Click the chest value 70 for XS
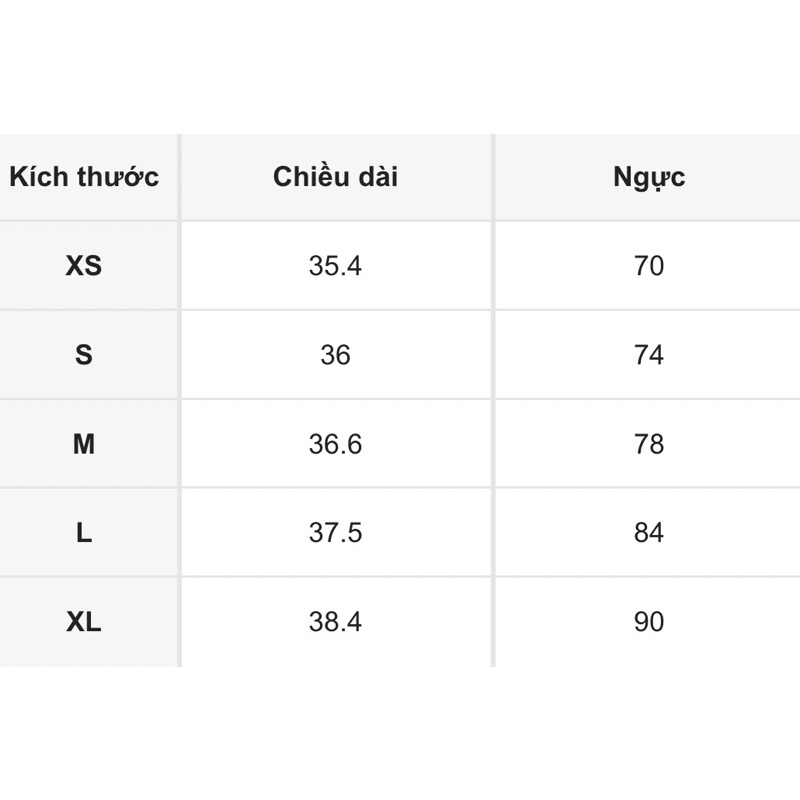Screen dimensions: 800x800 (649, 266)
